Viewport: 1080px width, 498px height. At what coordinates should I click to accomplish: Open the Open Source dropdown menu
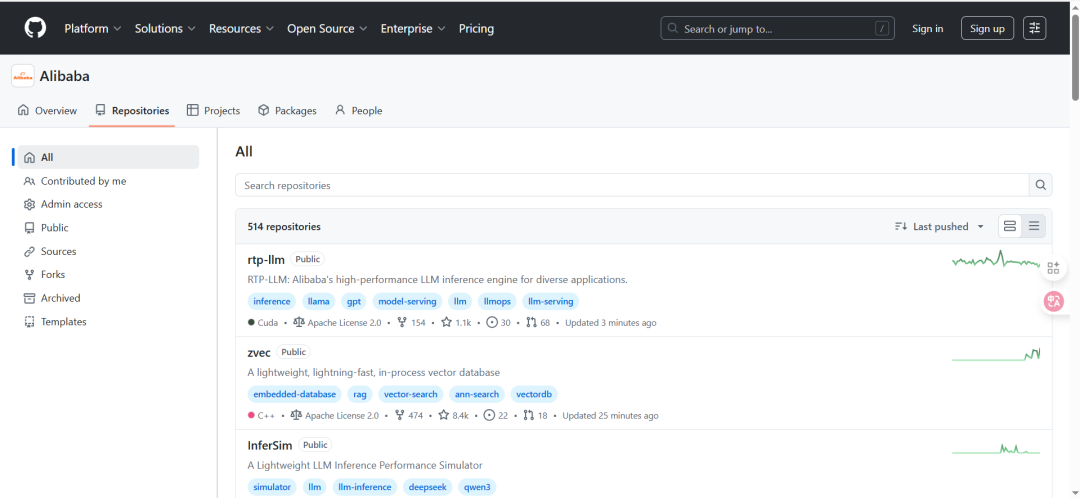327,28
